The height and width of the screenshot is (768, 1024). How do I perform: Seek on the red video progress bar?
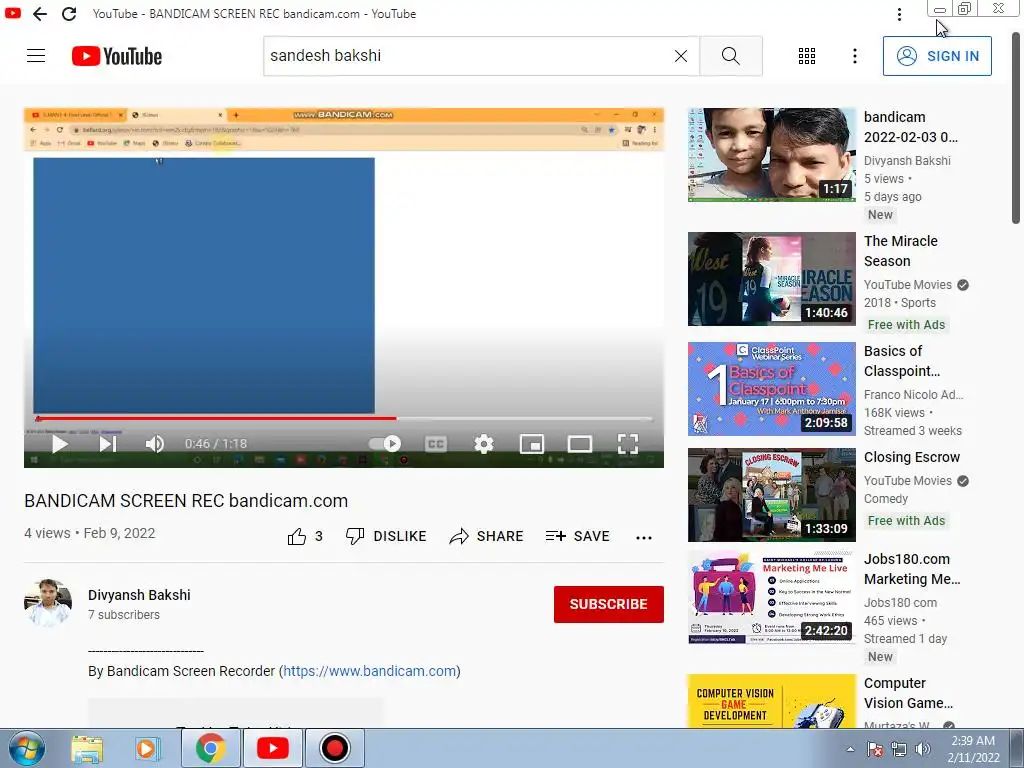(x=344, y=418)
